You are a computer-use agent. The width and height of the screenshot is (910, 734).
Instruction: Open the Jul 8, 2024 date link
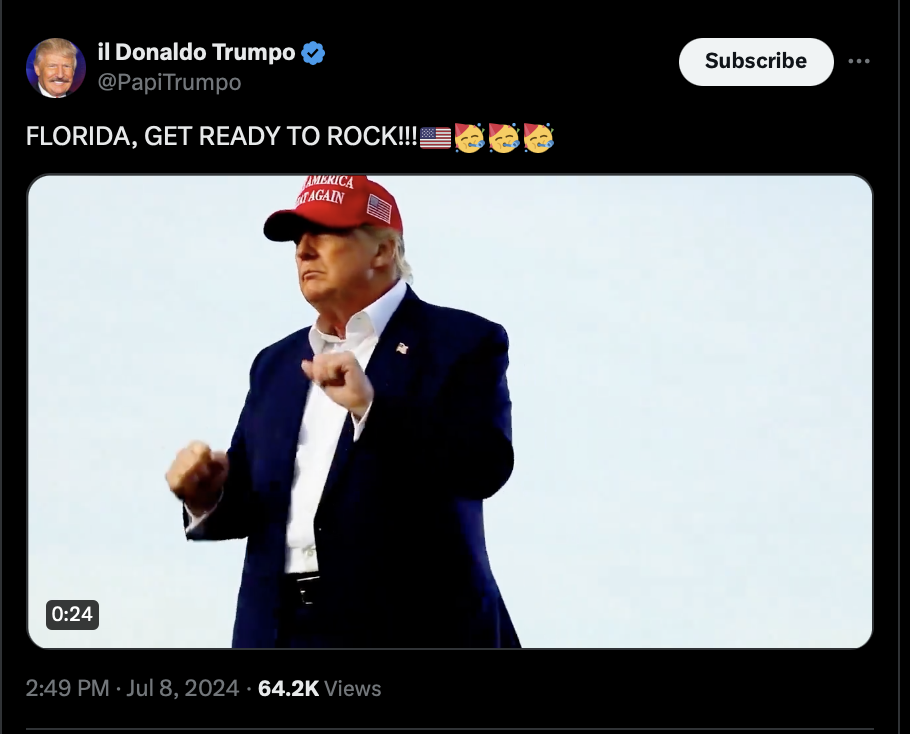183,688
